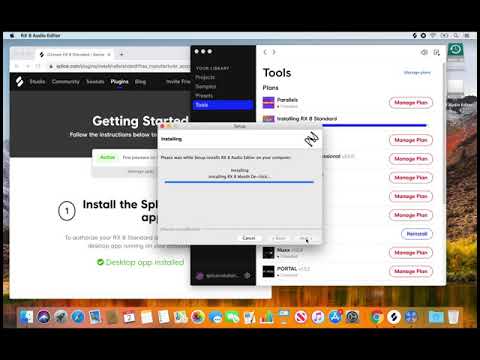This screenshot has height=360, width=480.
Task: Open Trash from the Dock
Action: (x=453, y=317)
